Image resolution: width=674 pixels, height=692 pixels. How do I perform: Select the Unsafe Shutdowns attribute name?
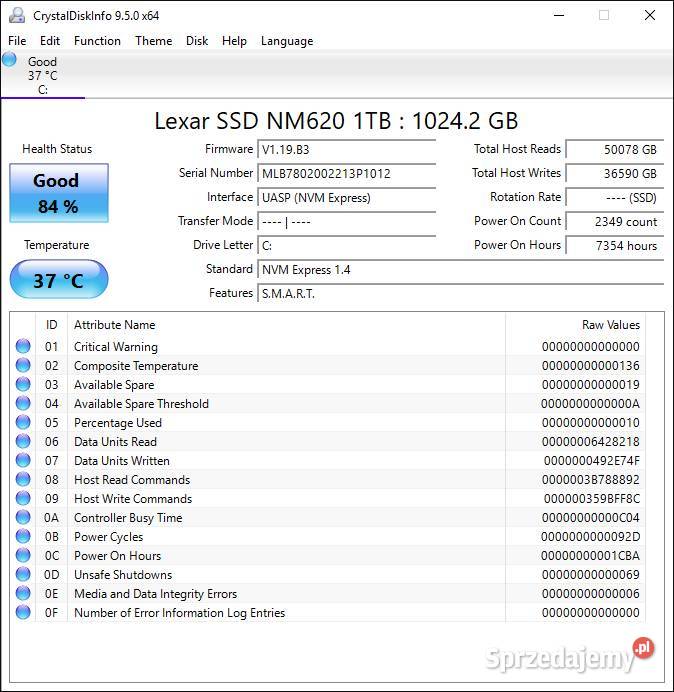123,575
